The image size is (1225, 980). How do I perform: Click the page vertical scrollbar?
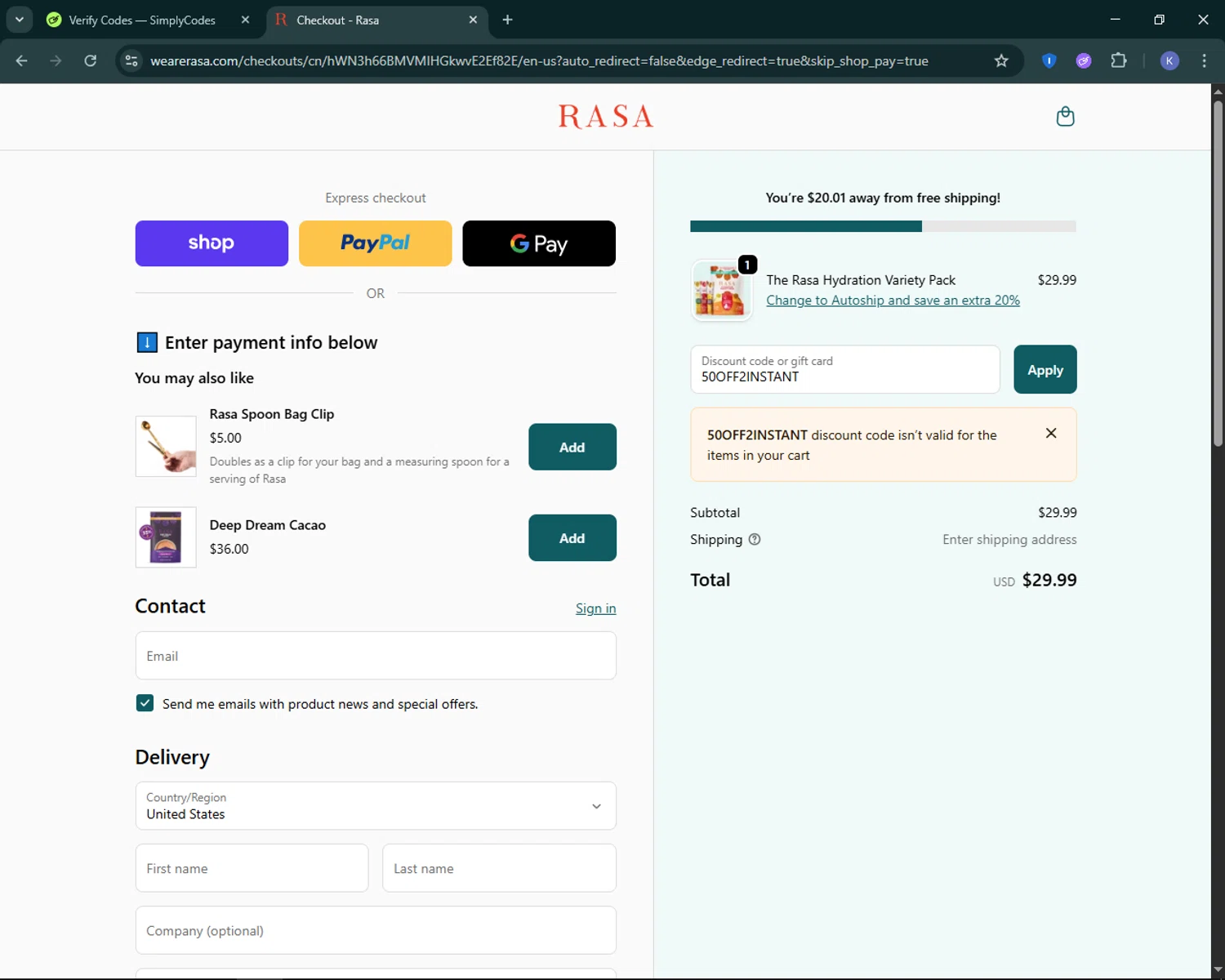tap(1218, 274)
